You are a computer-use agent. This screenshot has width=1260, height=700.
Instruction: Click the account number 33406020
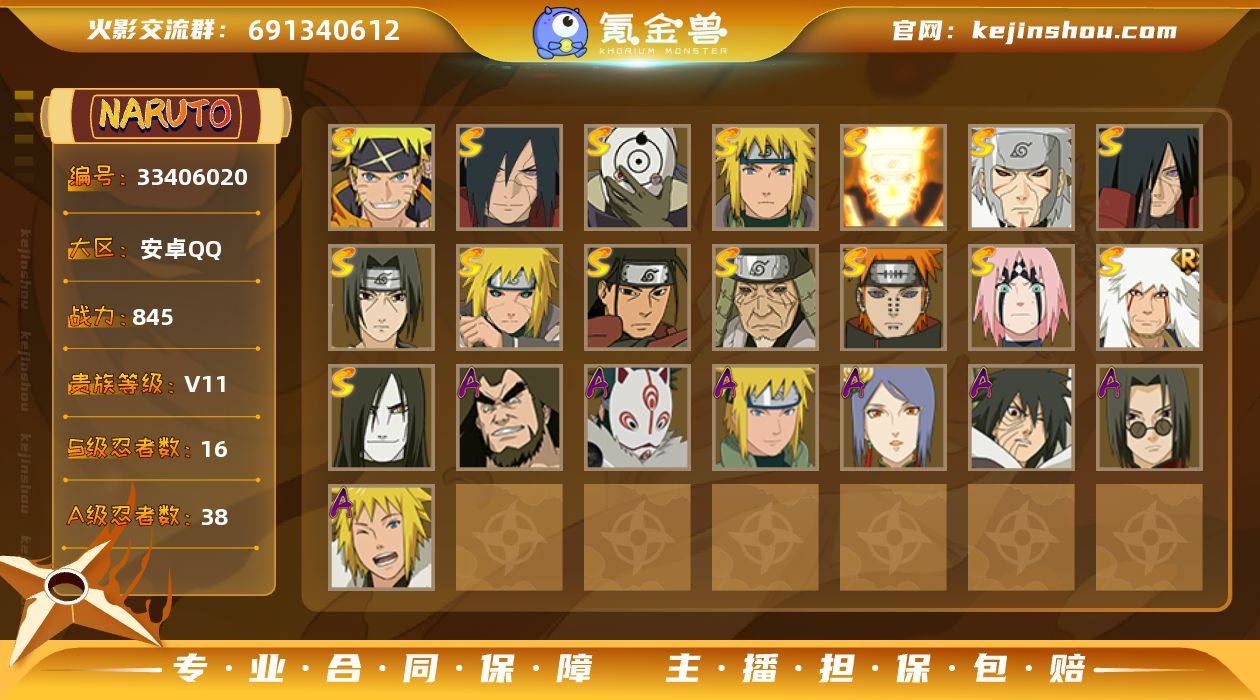pos(192,178)
